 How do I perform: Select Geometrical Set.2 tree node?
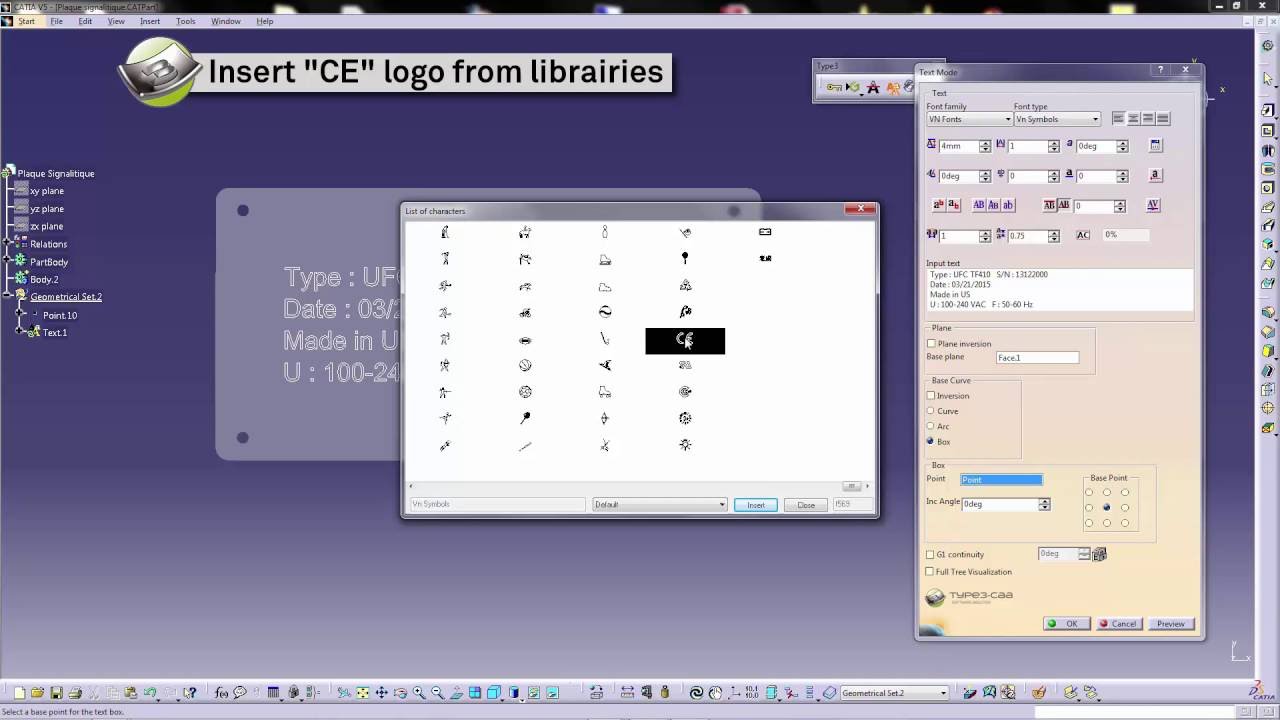coord(66,297)
